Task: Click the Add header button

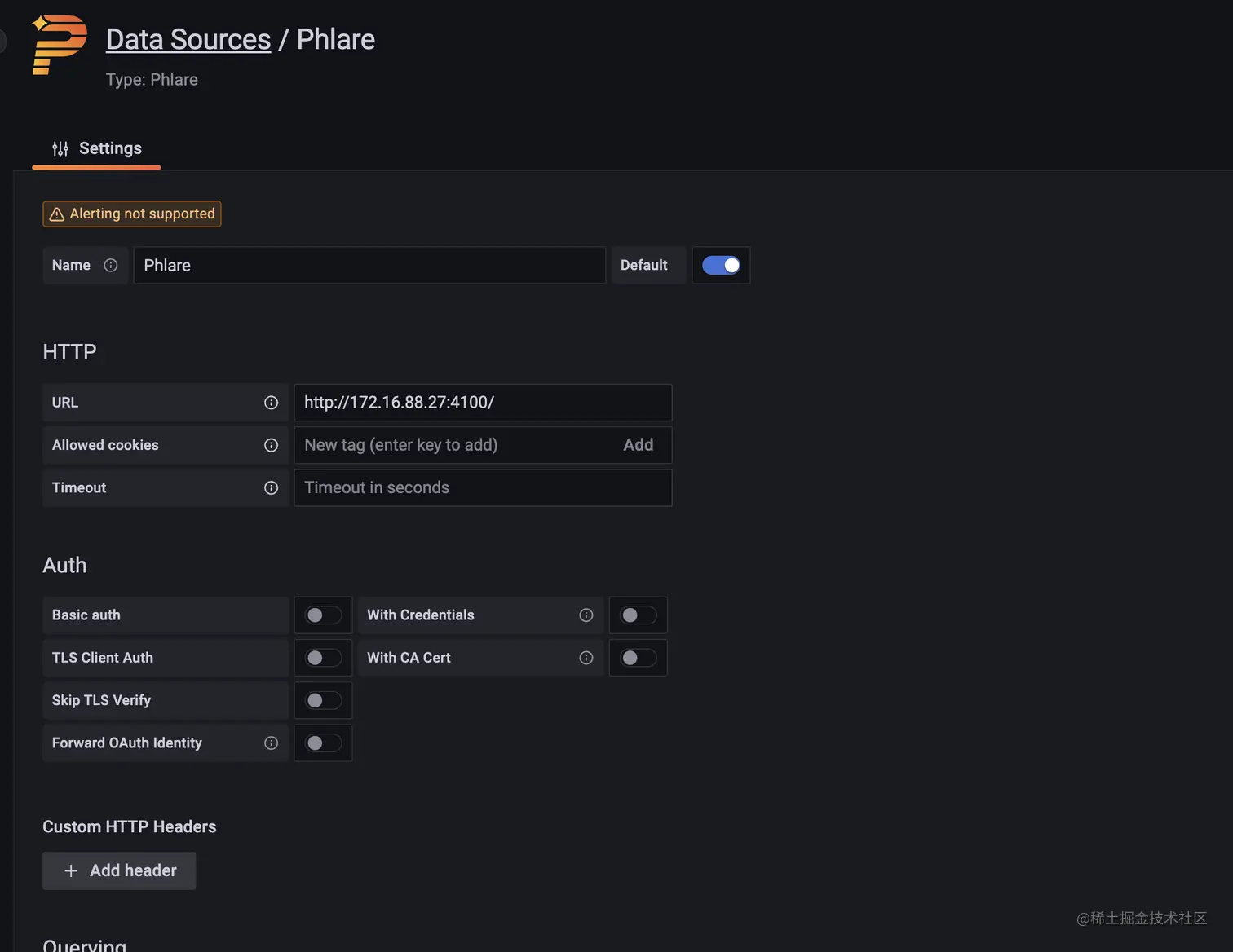Action: point(120,870)
